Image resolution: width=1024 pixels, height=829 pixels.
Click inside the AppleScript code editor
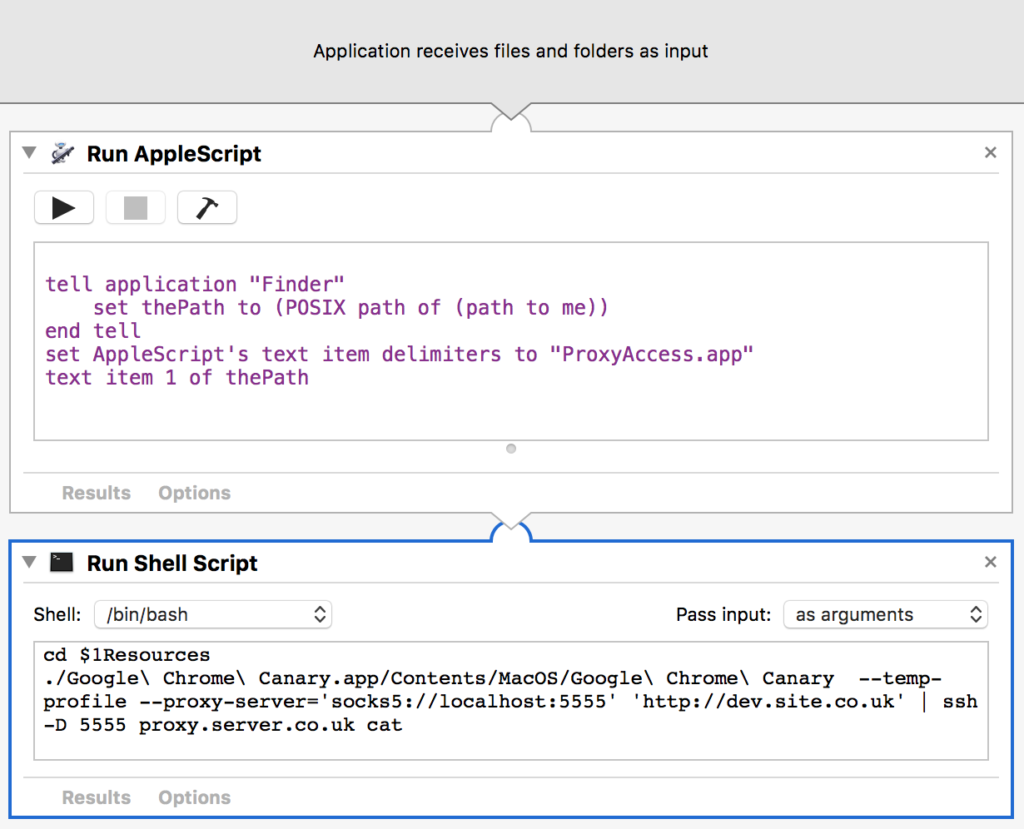pos(511,341)
